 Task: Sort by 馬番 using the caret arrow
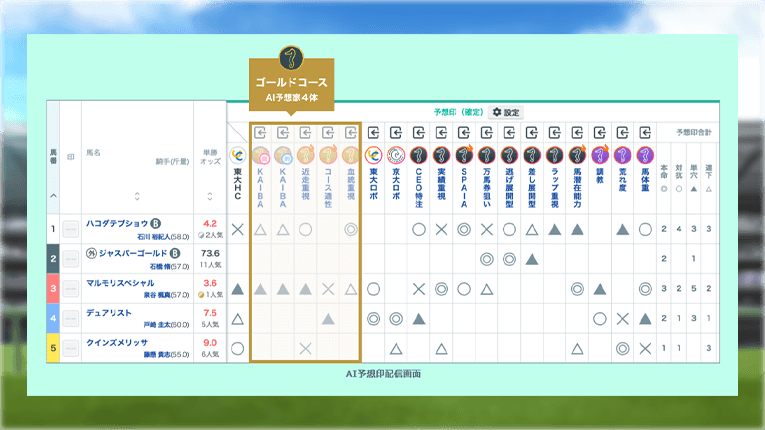(x=53, y=196)
